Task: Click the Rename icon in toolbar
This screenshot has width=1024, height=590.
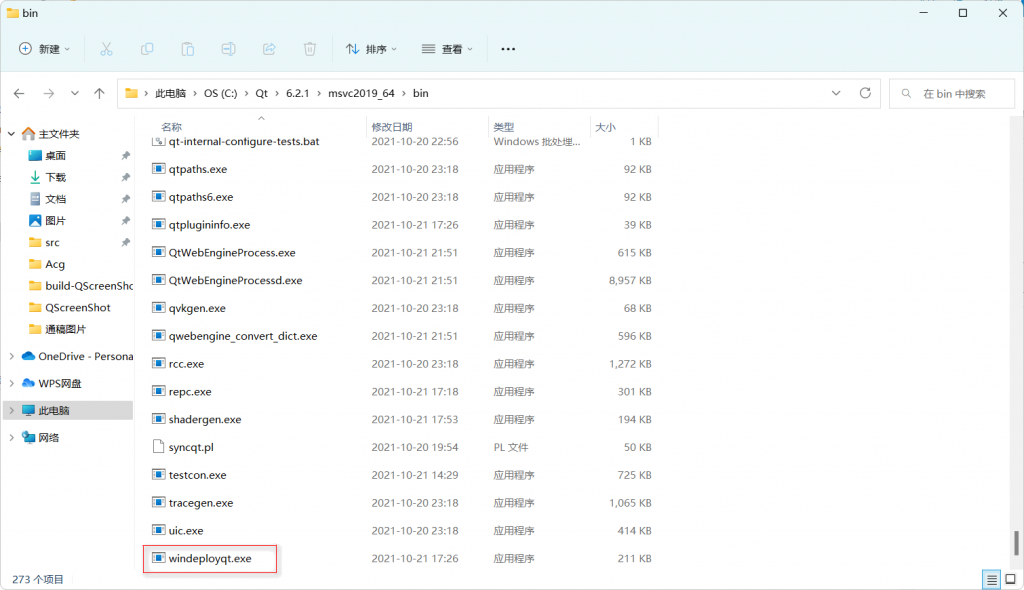Action: point(229,49)
